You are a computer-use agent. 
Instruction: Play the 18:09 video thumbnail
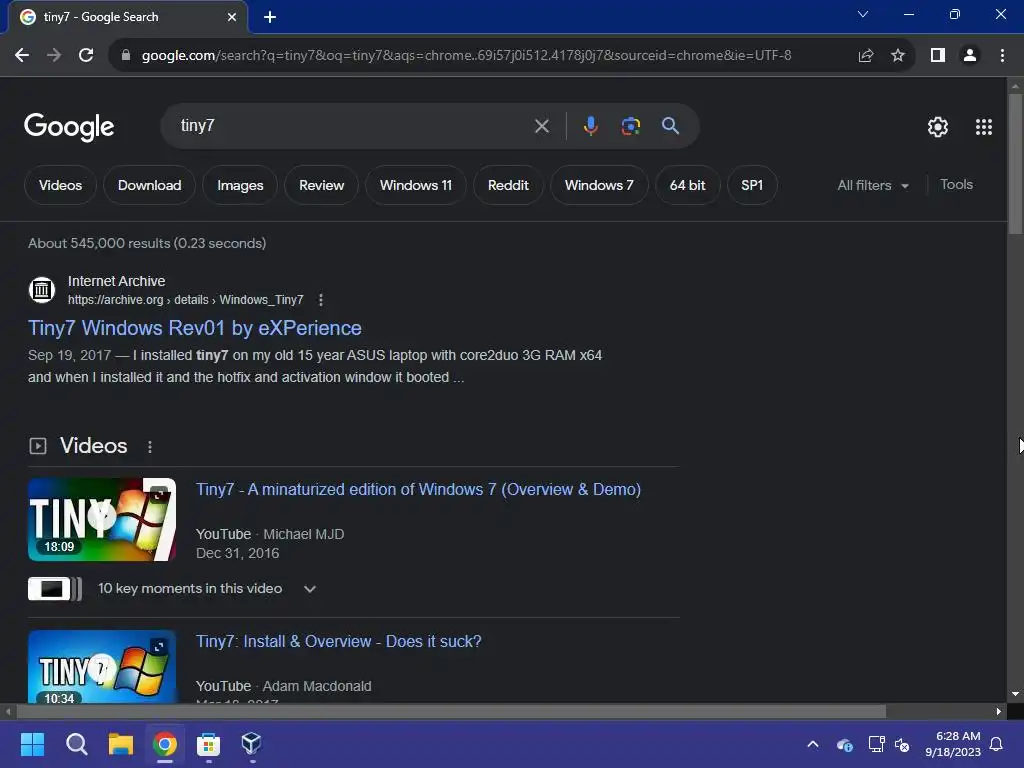pyautogui.click(x=102, y=520)
